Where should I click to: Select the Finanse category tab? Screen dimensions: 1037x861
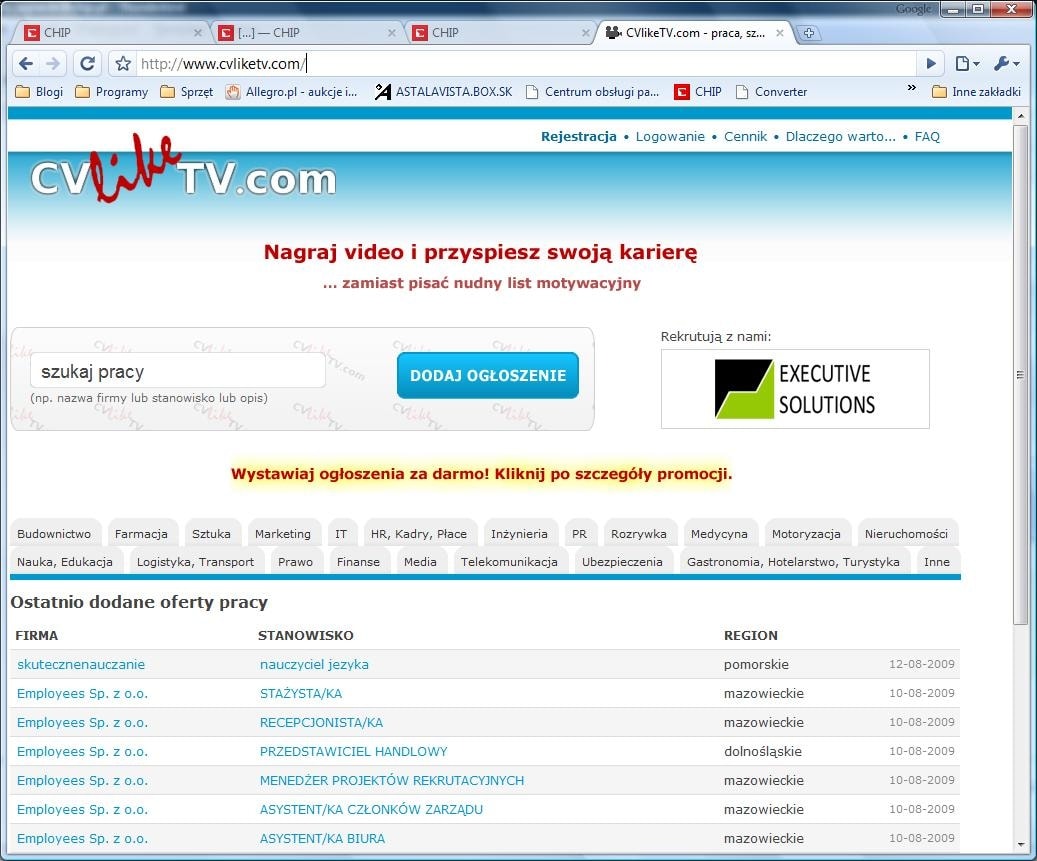(358, 561)
